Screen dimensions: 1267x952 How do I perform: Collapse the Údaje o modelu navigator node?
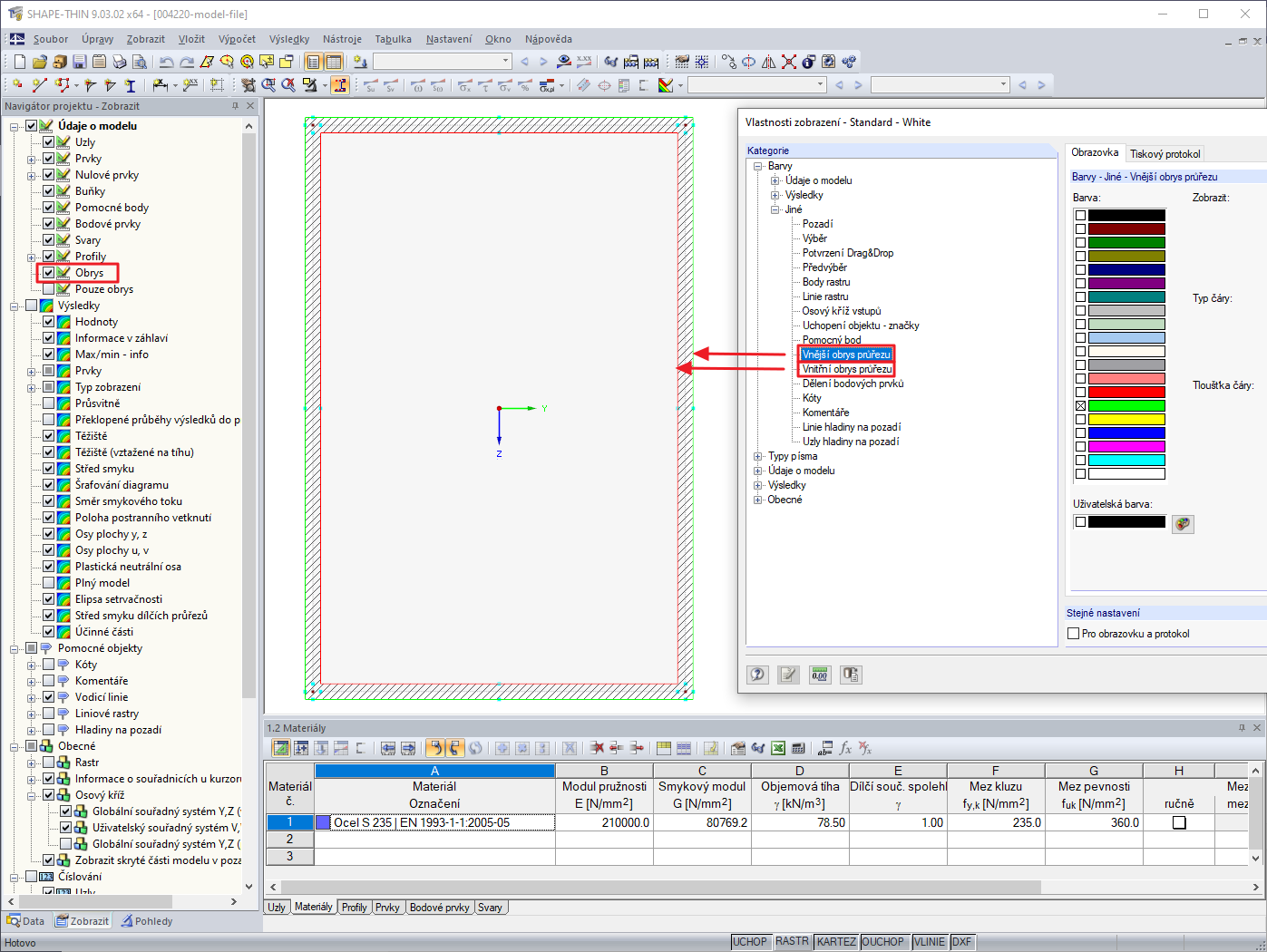tap(15, 126)
